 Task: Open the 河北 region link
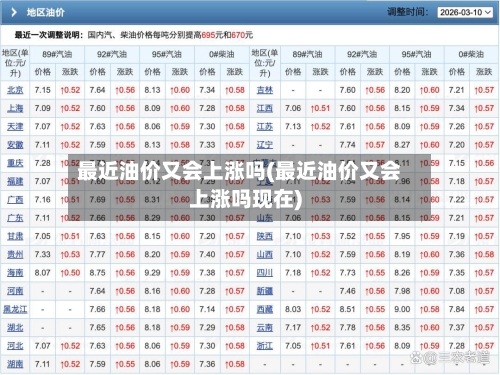(x=15, y=346)
